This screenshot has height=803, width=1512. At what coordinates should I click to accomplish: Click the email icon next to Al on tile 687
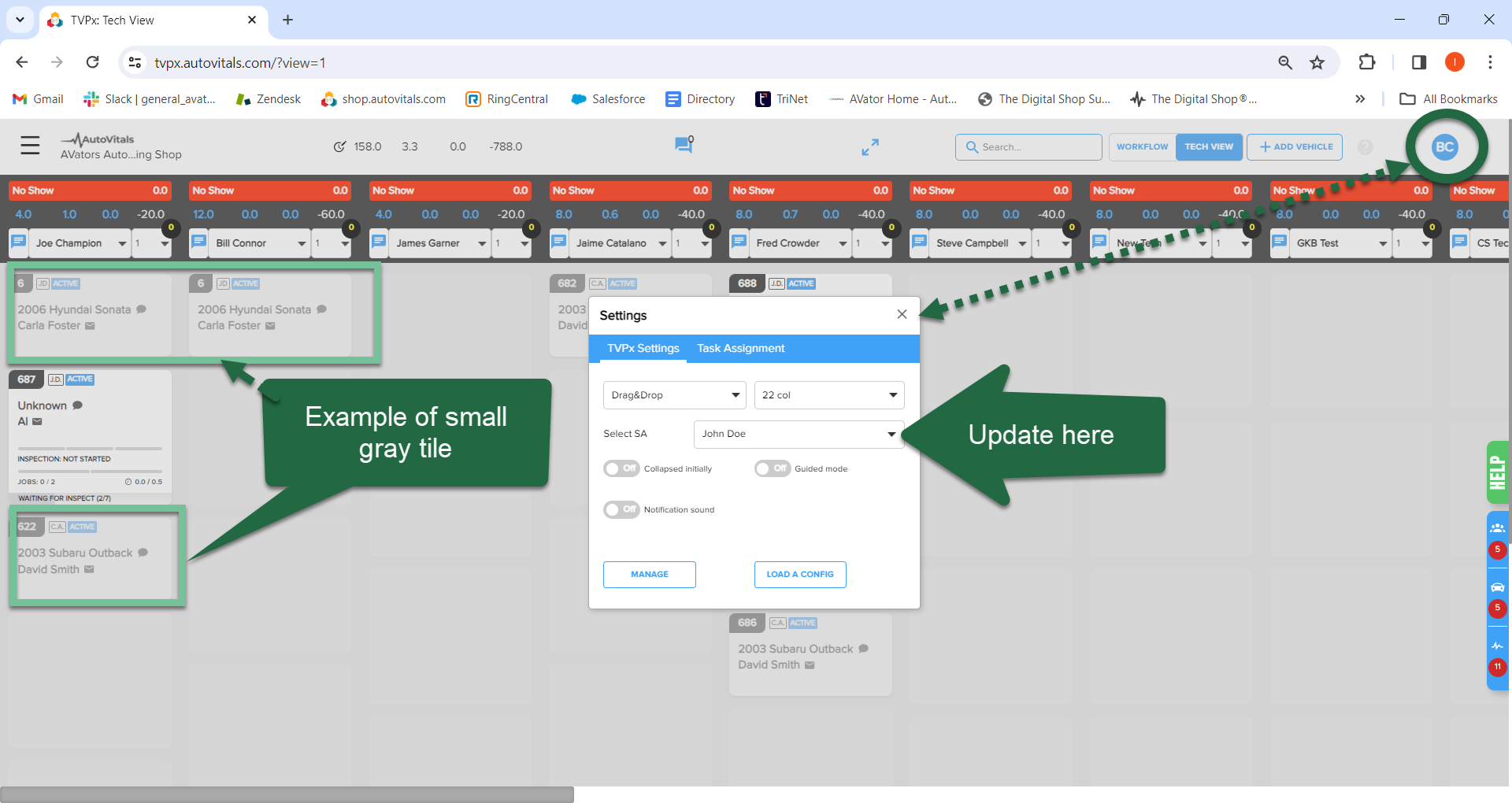[x=37, y=422]
